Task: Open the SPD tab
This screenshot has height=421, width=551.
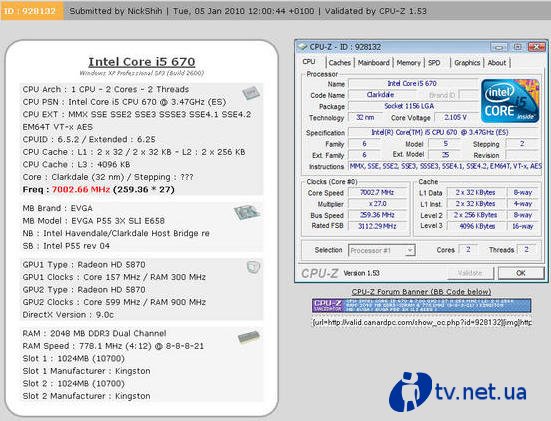Action: coord(434,63)
